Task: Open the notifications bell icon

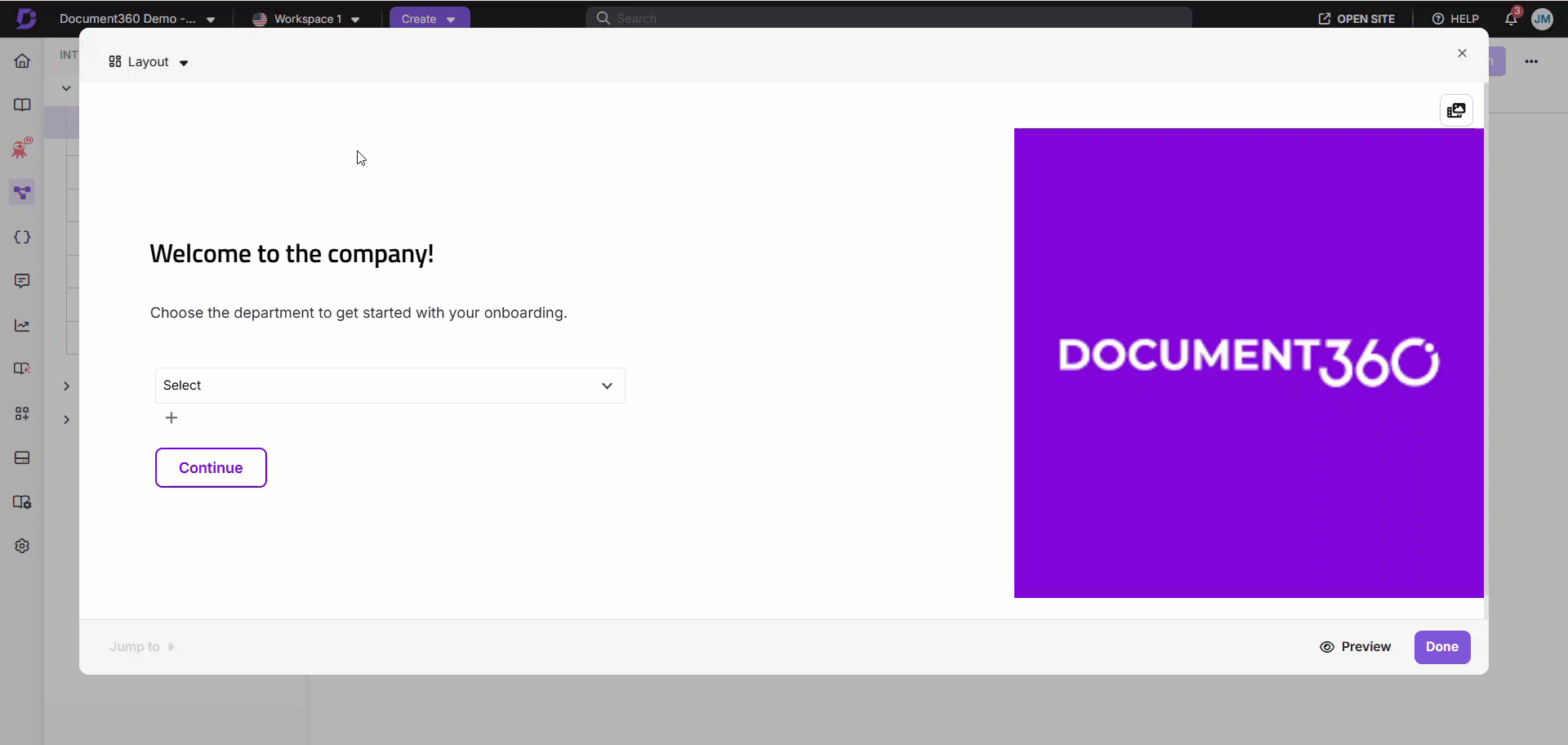Action: click(1511, 19)
